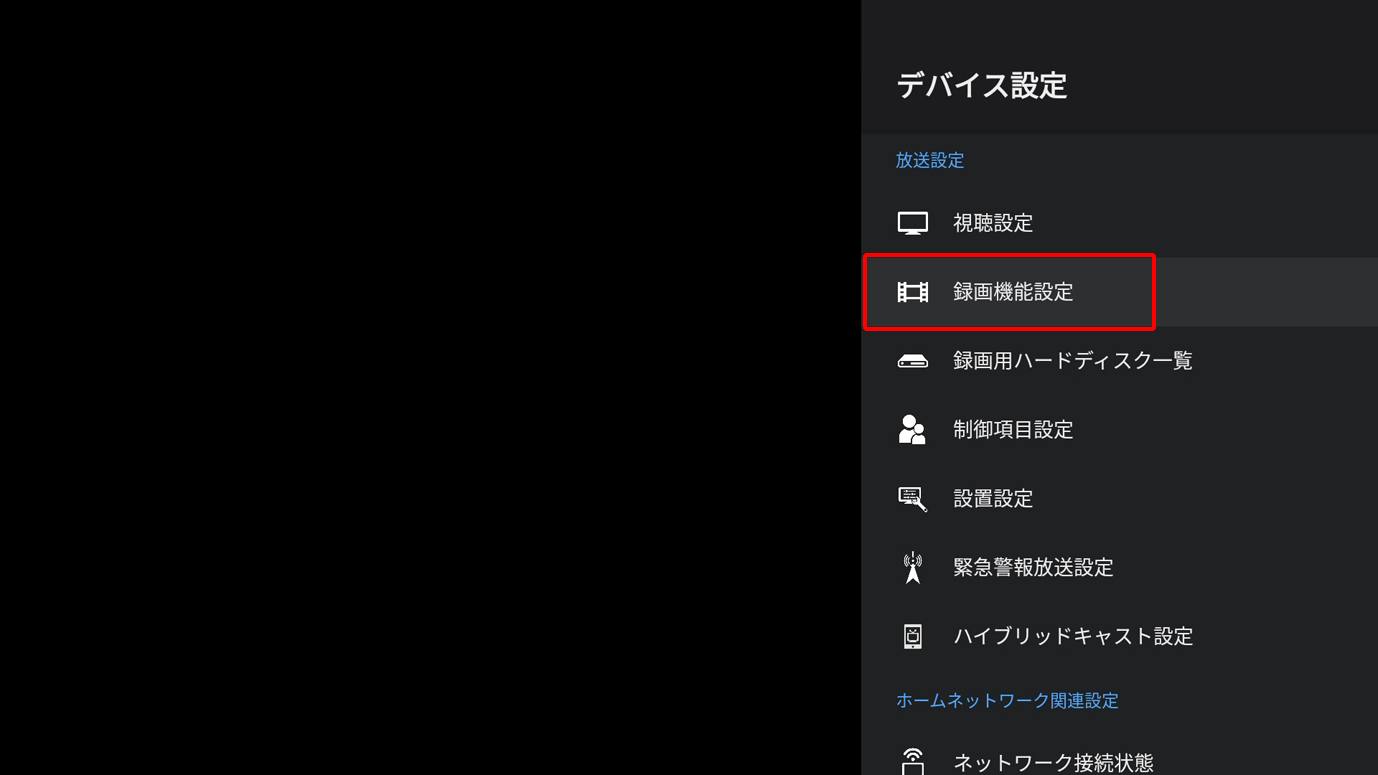Open 視聴設定 menu item

click(x=1120, y=223)
